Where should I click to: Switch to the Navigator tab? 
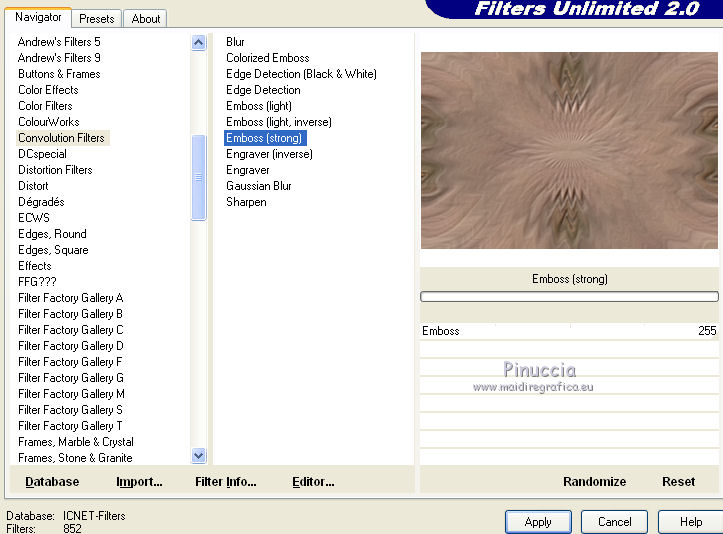click(x=38, y=18)
